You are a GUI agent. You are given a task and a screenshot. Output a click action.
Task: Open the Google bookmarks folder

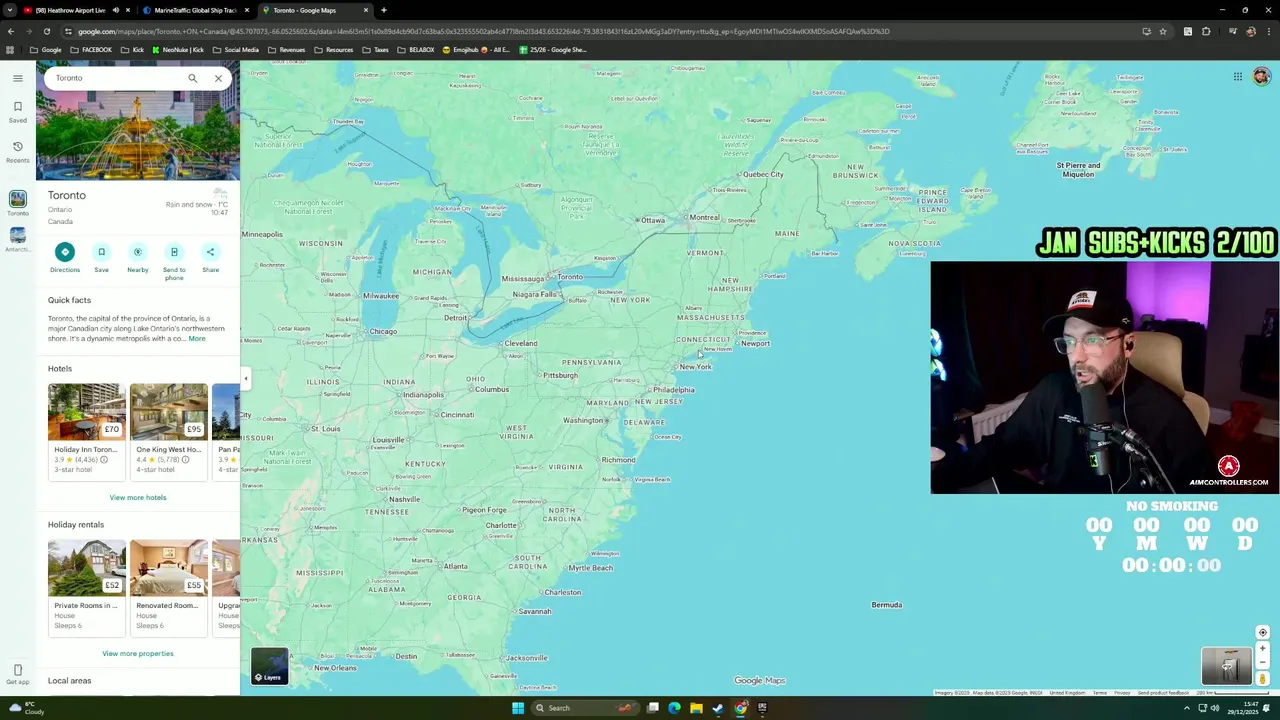tap(45, 50)
